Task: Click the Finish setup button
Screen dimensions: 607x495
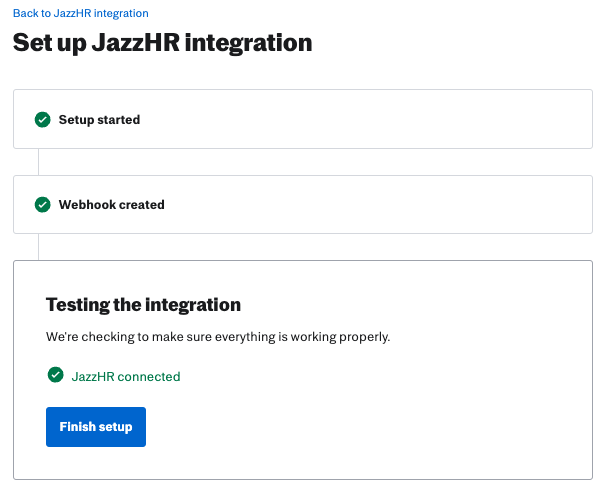Action: pos(96,426)
